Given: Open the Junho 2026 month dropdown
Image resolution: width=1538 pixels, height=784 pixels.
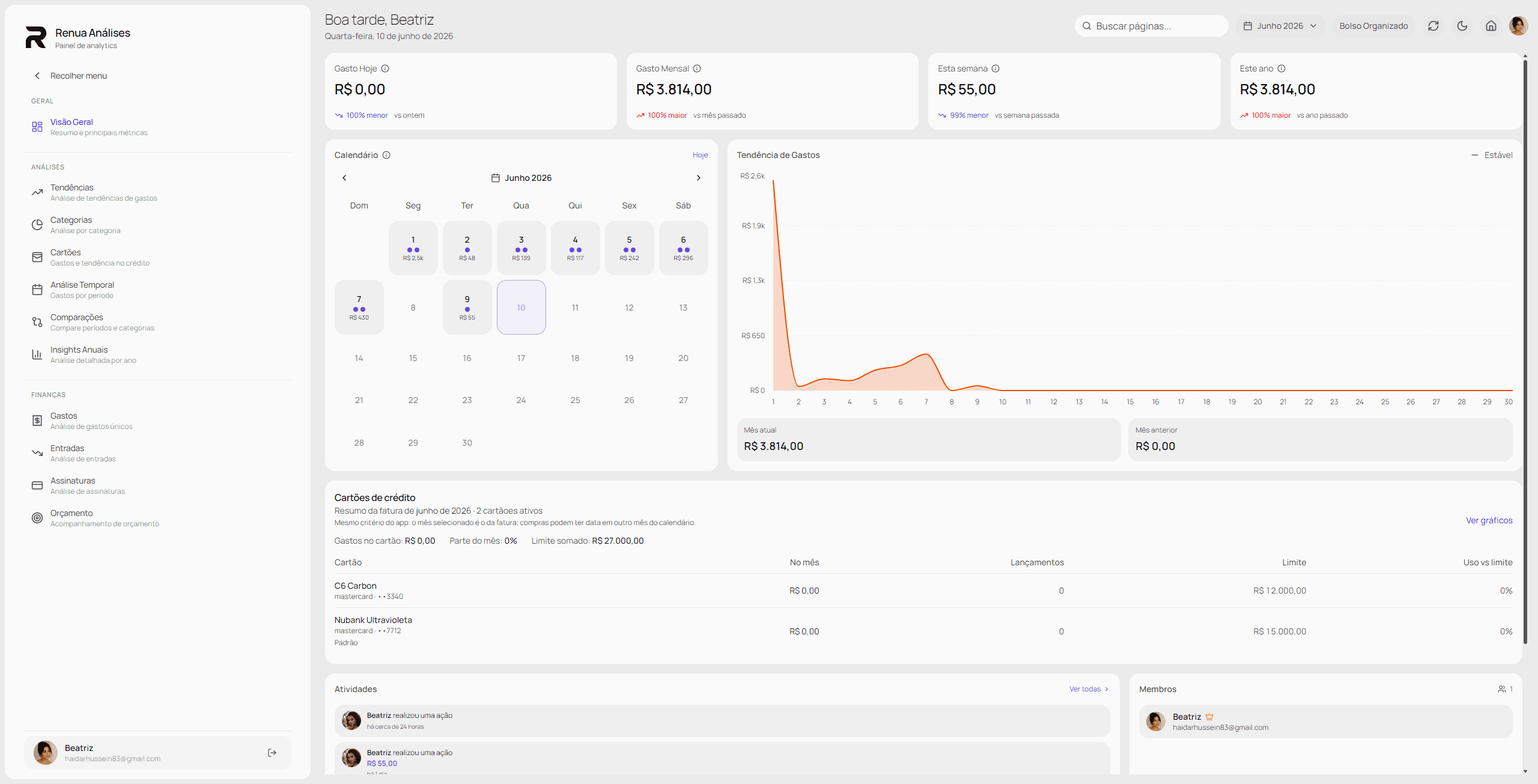Looking at the screenshot, I should (1280, 26).
